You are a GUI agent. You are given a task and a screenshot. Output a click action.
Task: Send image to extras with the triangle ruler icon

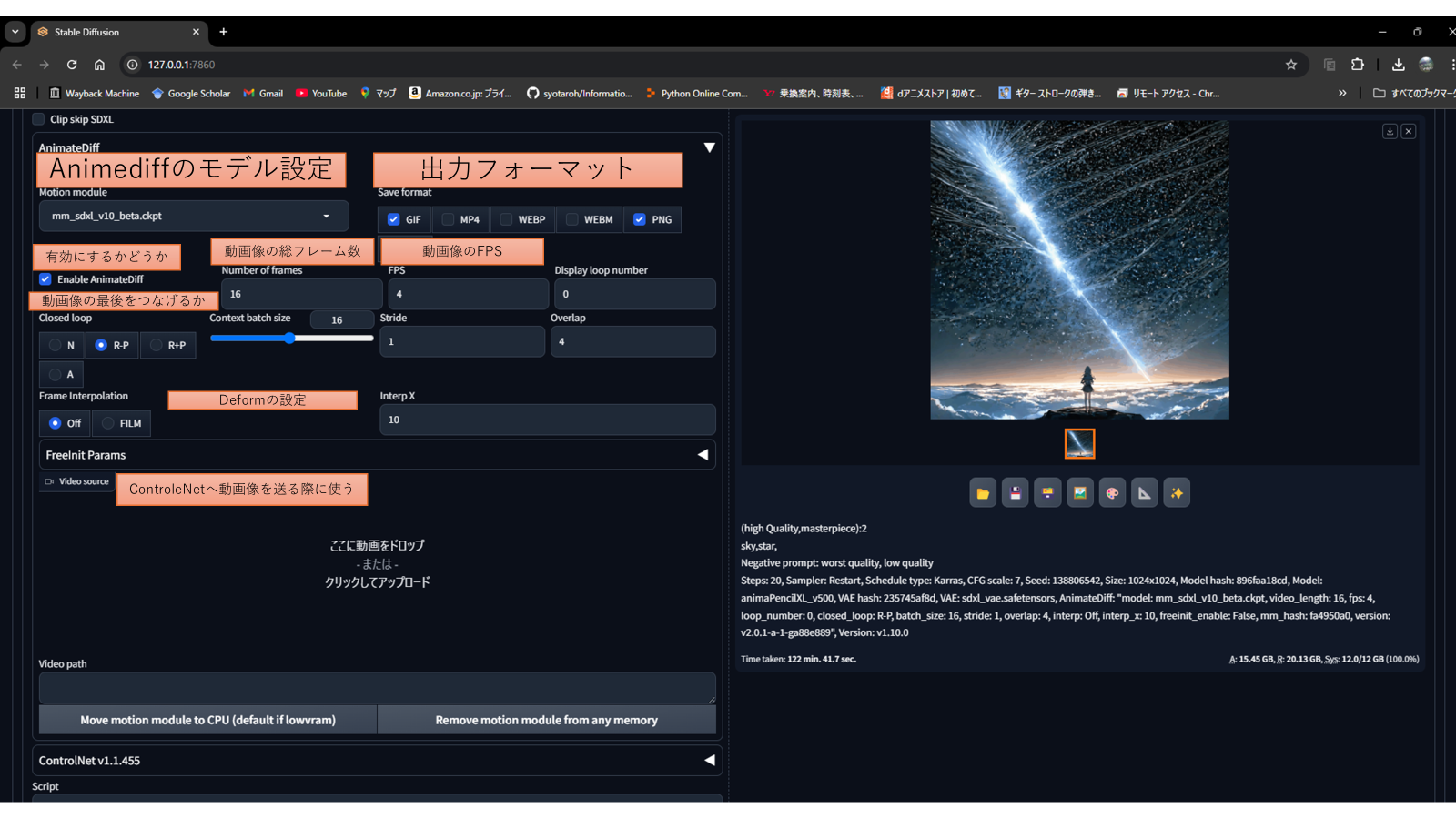1145,492
